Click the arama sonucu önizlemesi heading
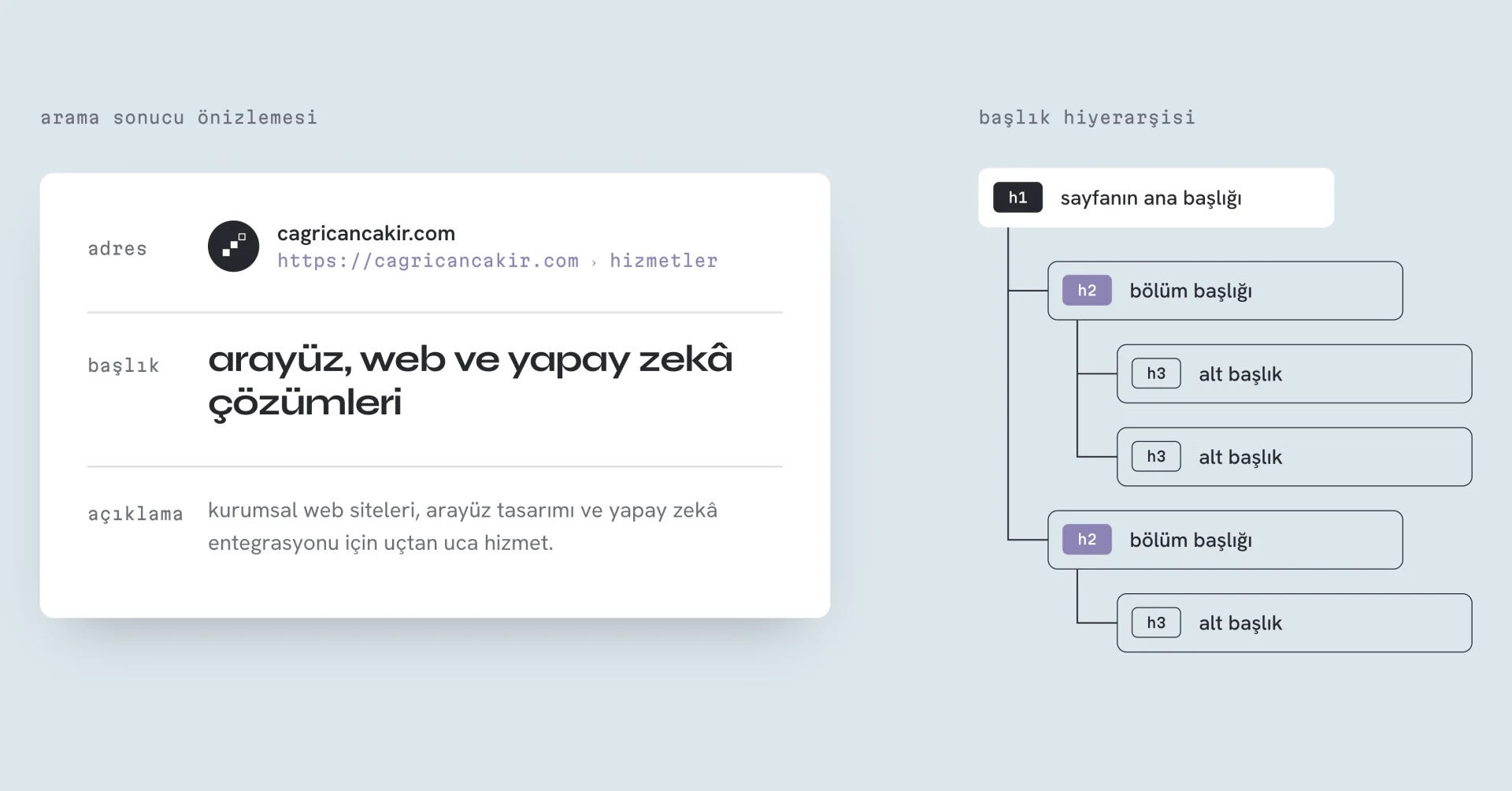Screen dimensions: 1512x791 coord(179,117)
